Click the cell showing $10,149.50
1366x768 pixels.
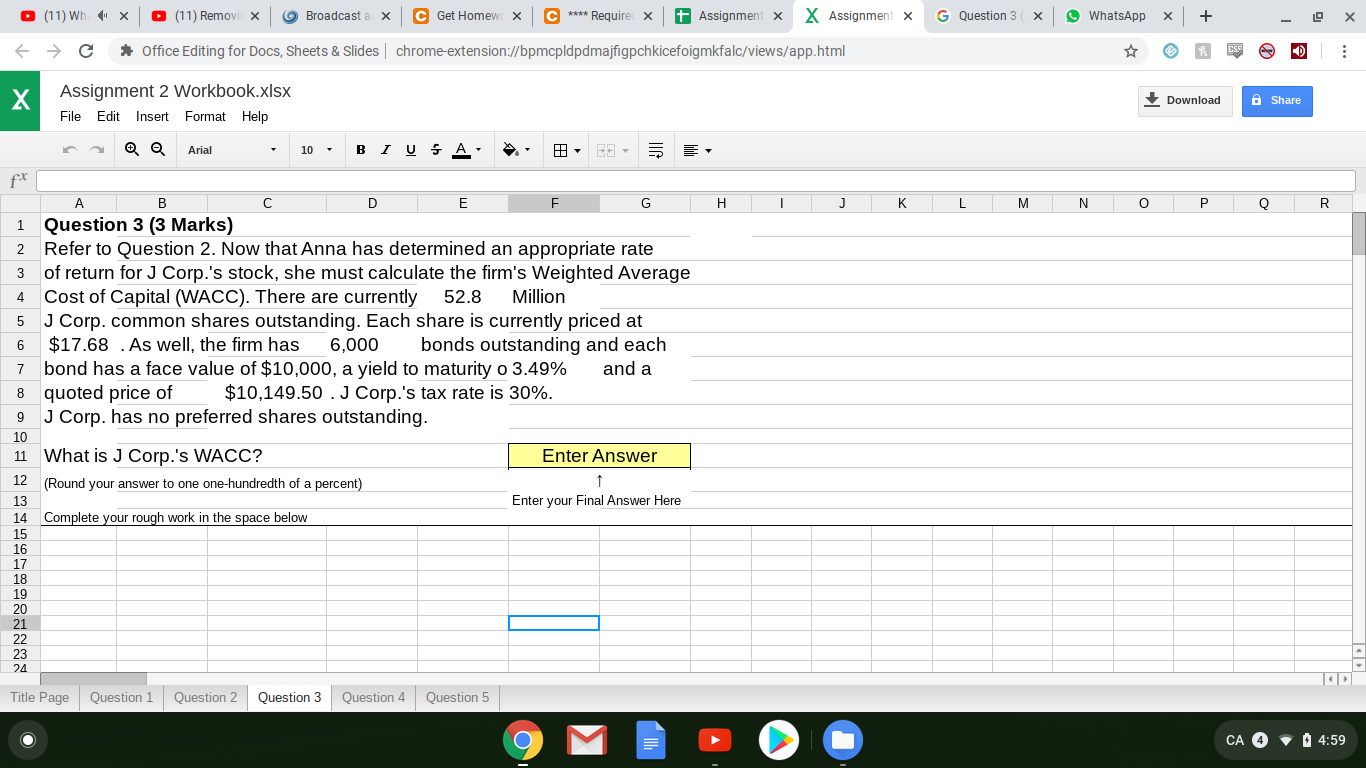point(267,393)
